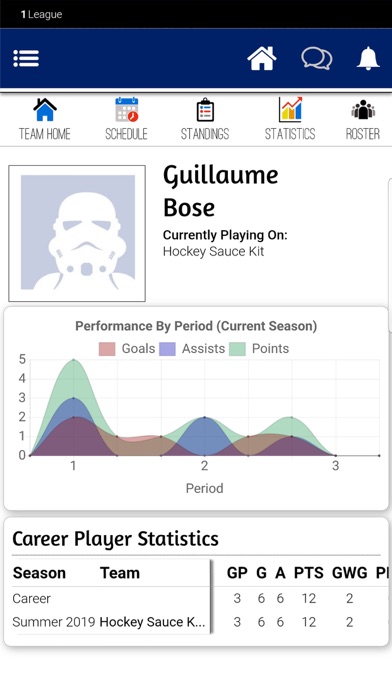
Task: Open the Schedule calendar icon
Action: pyautogui.click(x=127, y=110)
